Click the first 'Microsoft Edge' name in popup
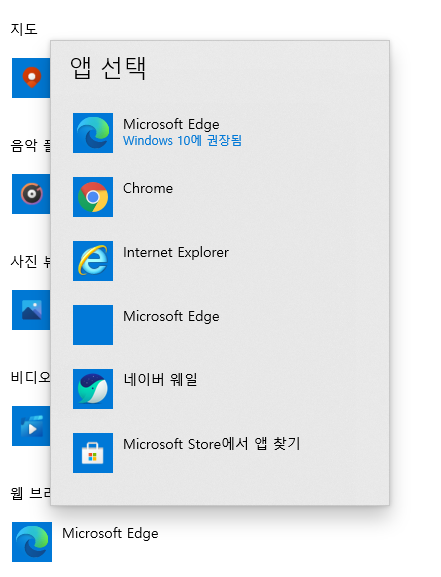This screenshot has height=577, width=441. tap(171, 125)
